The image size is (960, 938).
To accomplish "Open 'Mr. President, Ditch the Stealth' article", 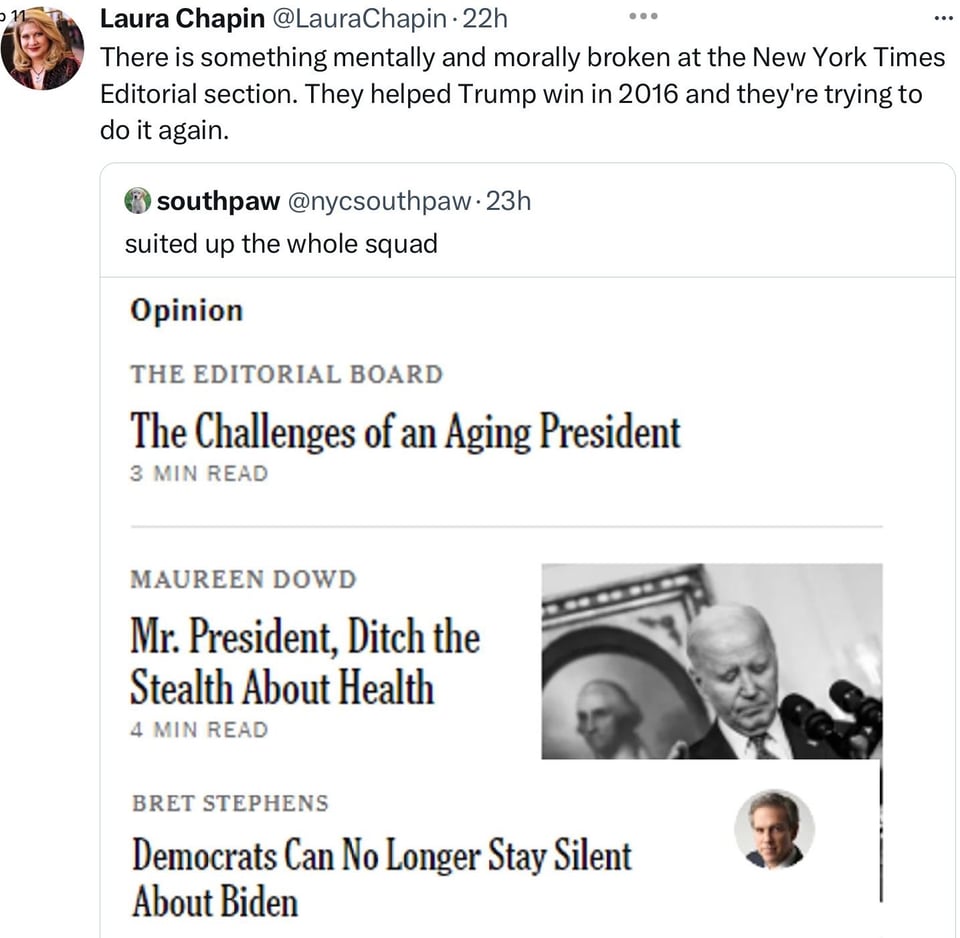I will (x=304, y=662).
